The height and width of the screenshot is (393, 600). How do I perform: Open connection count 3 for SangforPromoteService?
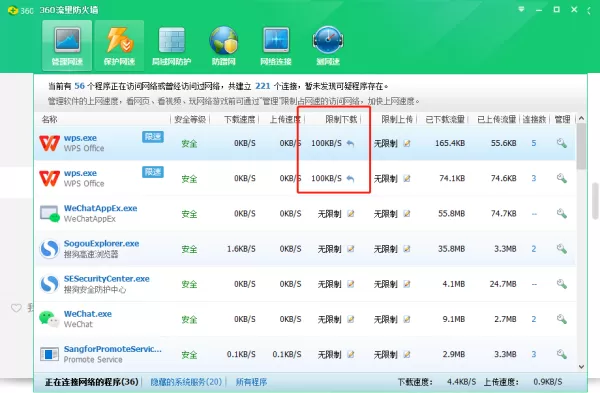(534, 355)
